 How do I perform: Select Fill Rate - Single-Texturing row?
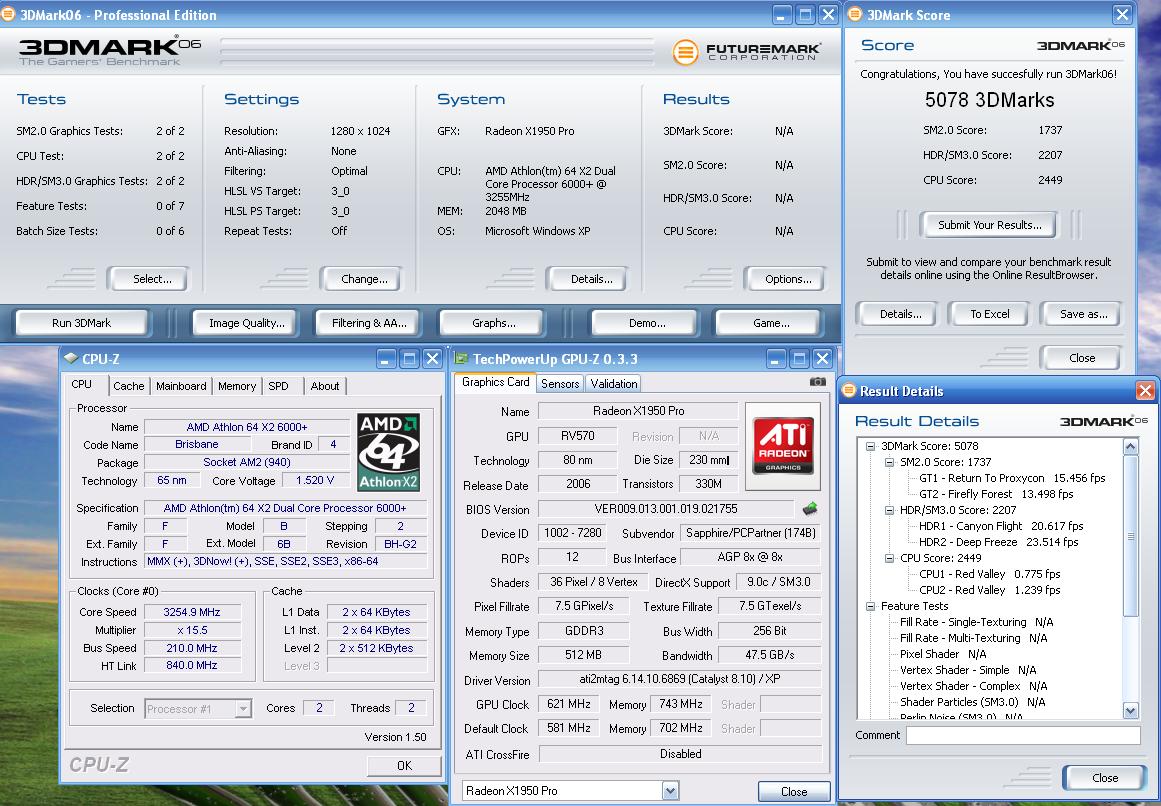point(976,622)
